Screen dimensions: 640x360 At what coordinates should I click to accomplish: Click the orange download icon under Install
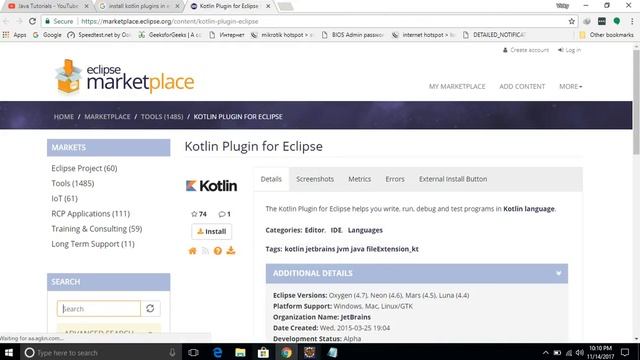pos(231,250)
